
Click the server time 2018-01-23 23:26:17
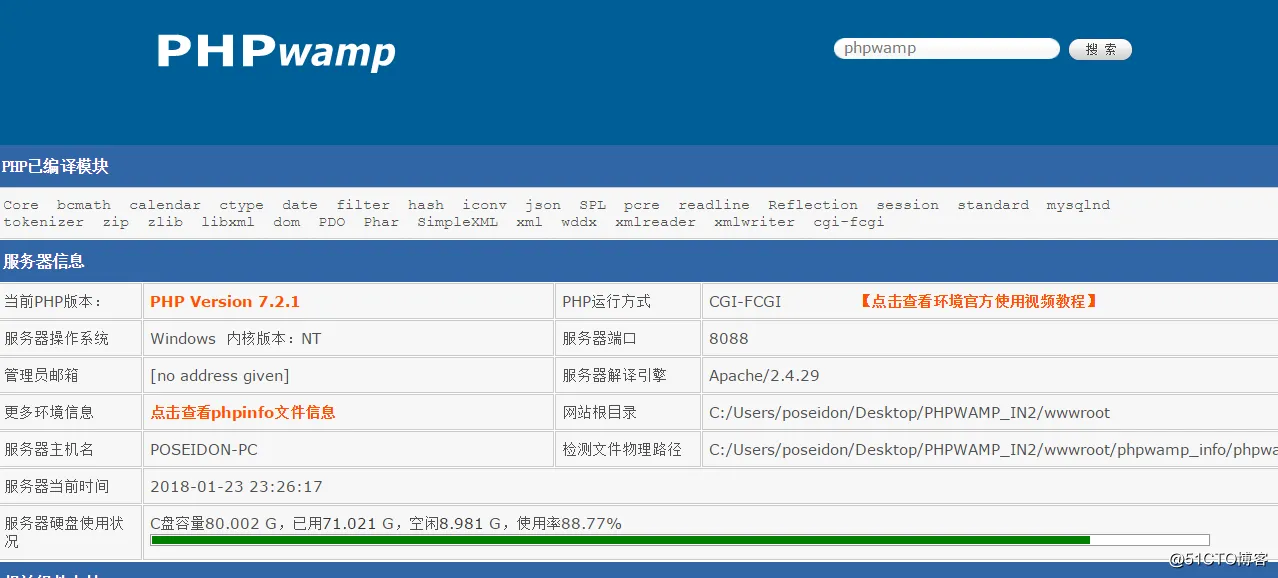click(236, 487)
